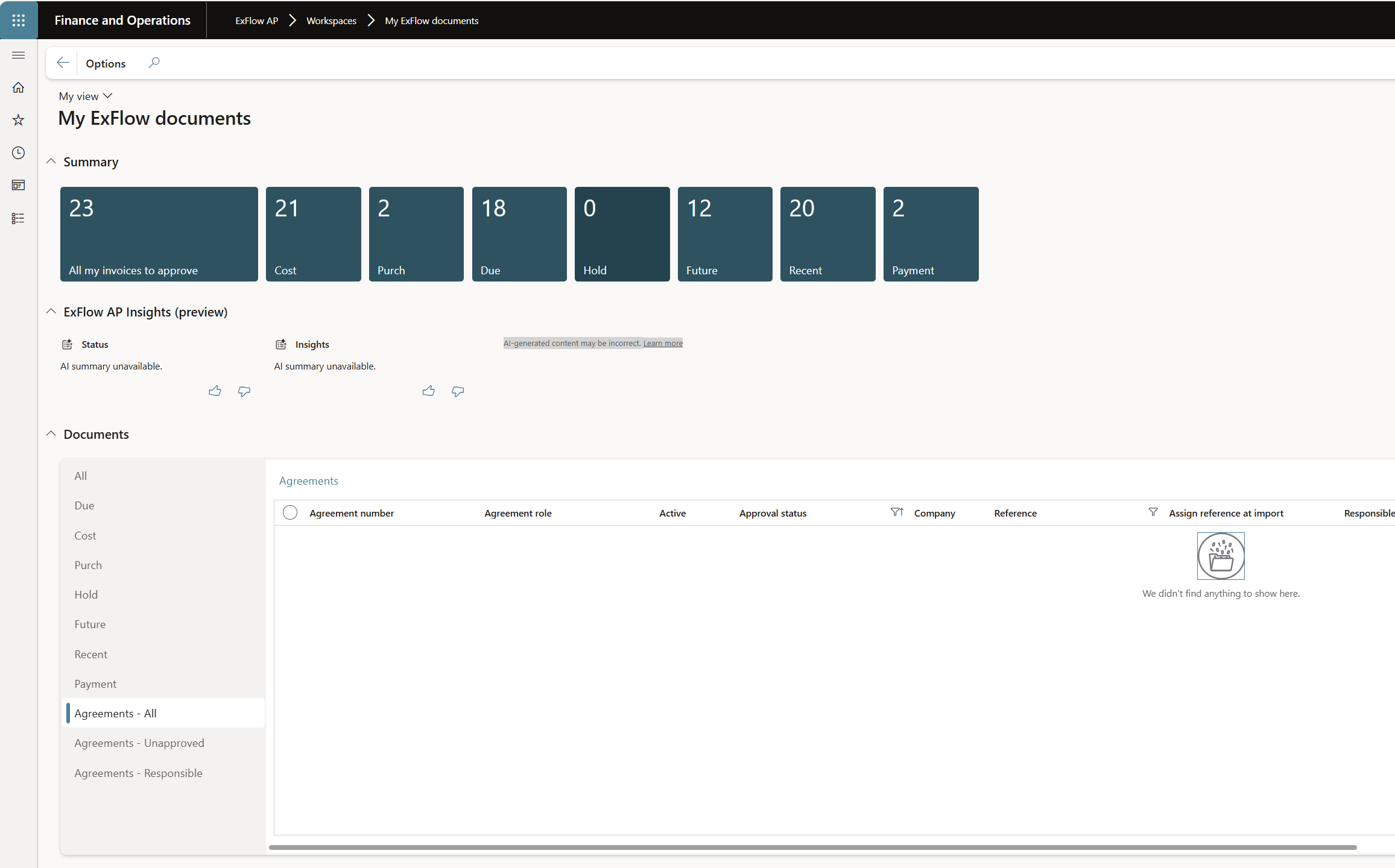Open the app launcher waffle icon

[19, 20]
